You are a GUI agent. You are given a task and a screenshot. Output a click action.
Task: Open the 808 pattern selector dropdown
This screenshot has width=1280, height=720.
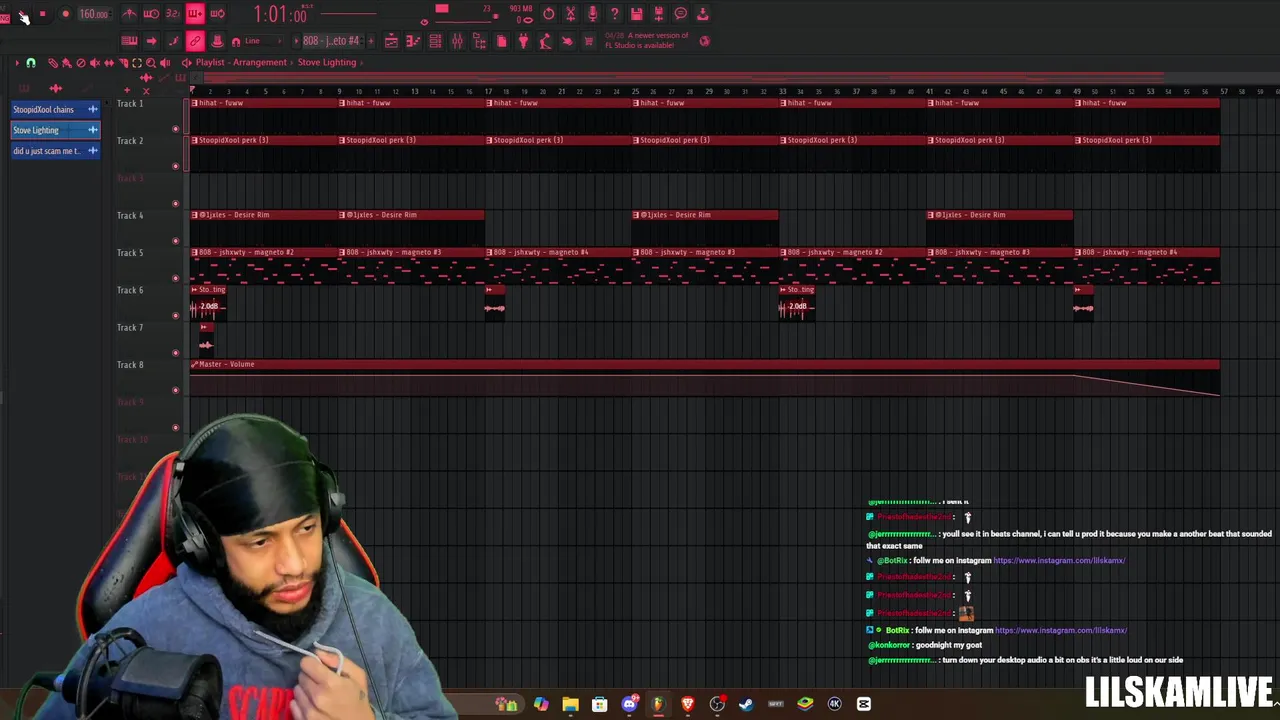click(331, 41)
